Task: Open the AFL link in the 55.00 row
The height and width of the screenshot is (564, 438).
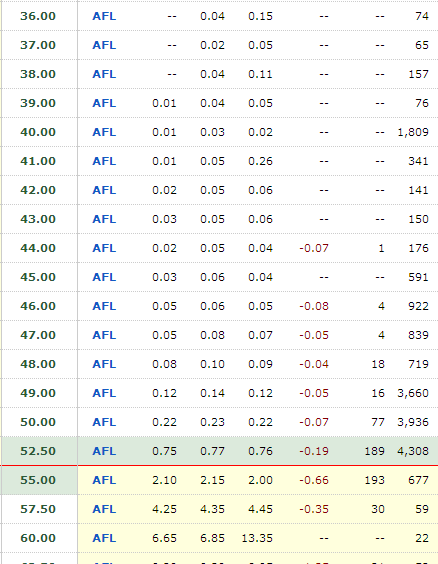Action: pyautogui.click(x=104, y=480)
